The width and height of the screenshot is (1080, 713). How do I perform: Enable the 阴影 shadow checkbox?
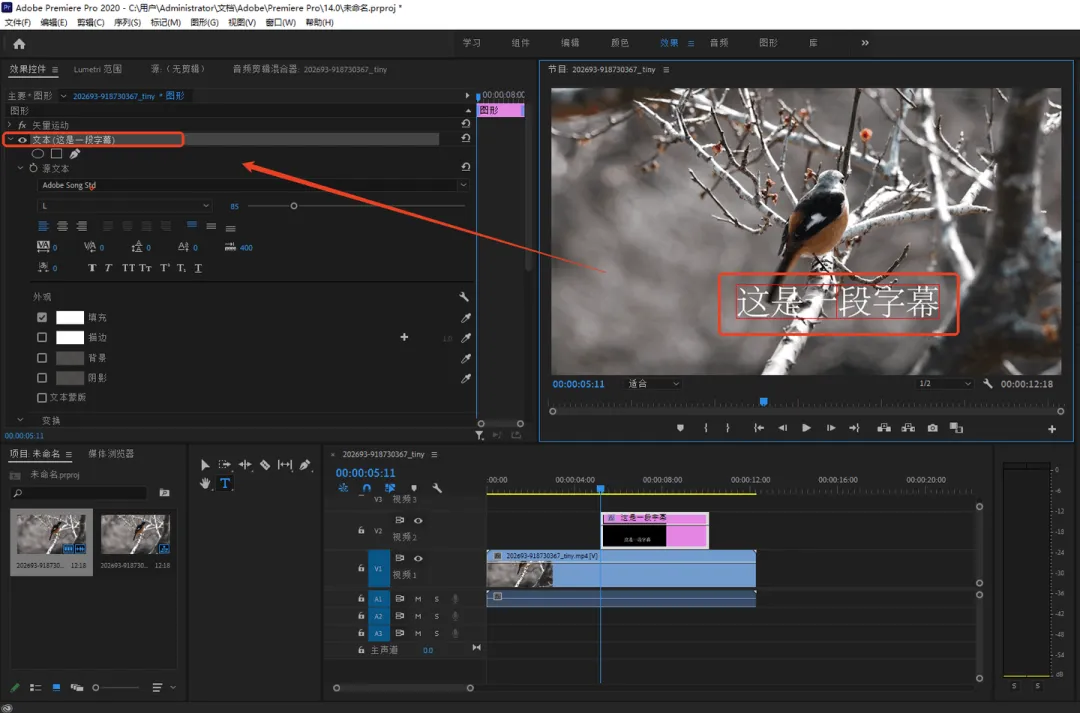42,378
